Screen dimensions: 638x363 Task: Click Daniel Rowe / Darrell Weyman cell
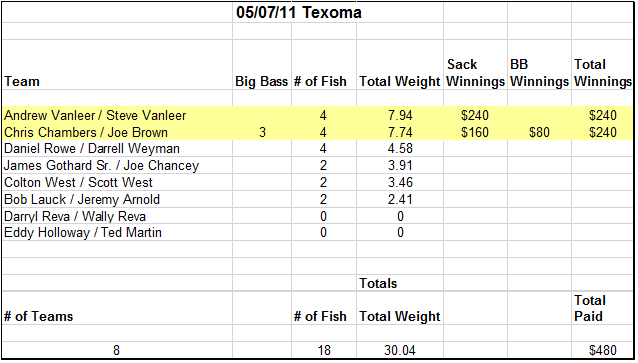117,149
